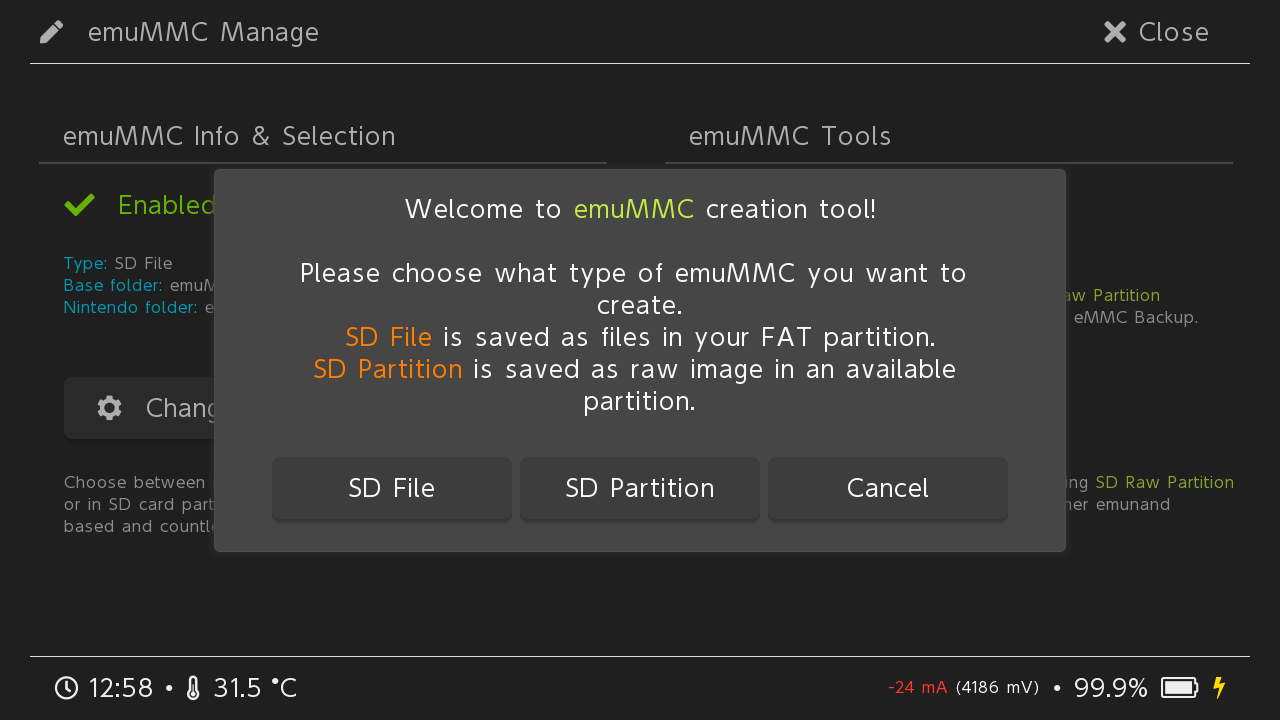This screenshot has height=720, width=1280.
Task: Click the X icon to close
Action: tap(1115, 32)
